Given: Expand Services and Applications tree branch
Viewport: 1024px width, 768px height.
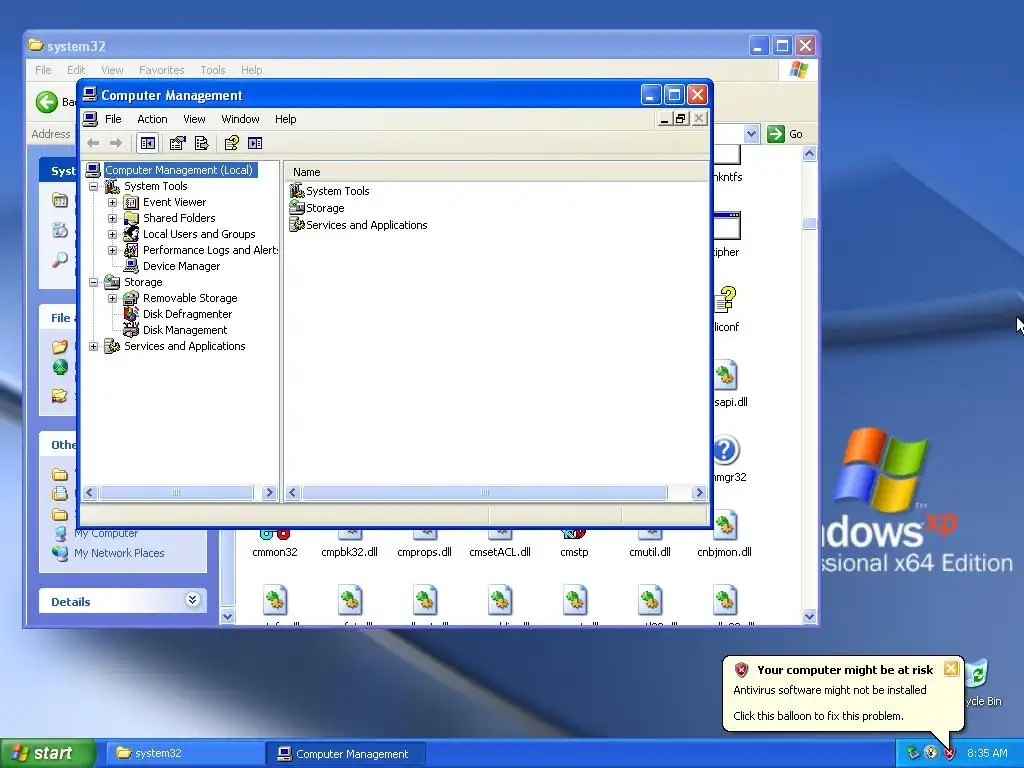Looking at the screenshot, I should [x=93, y=346].
